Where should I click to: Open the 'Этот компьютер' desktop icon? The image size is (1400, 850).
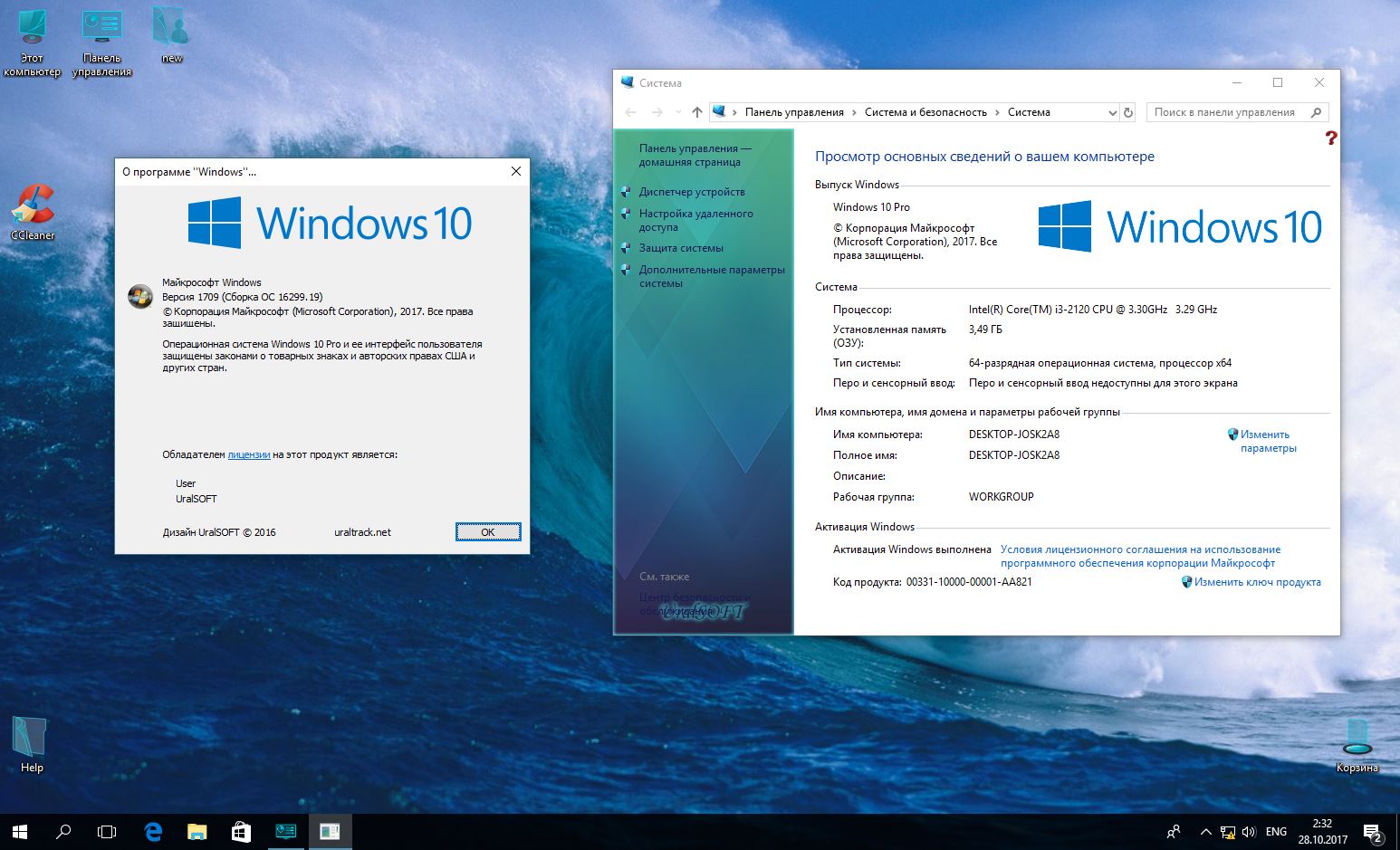(32, 43)
